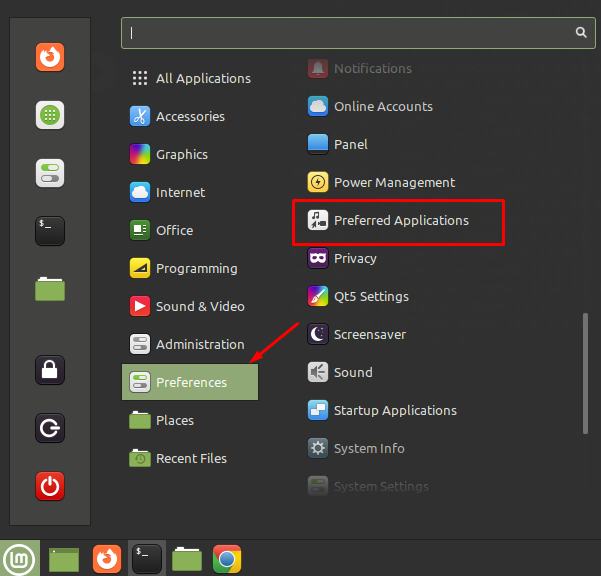
Task: Open System Settings toggles icon in sidebar
Action: (50, 173)
